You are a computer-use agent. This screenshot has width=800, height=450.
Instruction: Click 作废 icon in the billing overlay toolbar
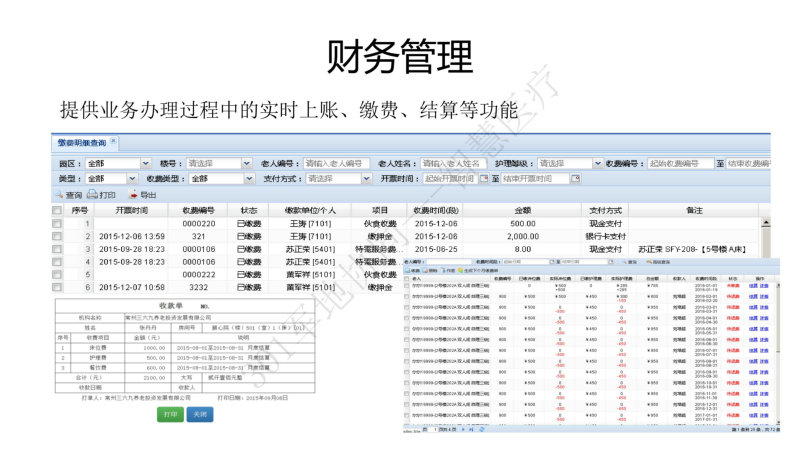coord(443,270)
